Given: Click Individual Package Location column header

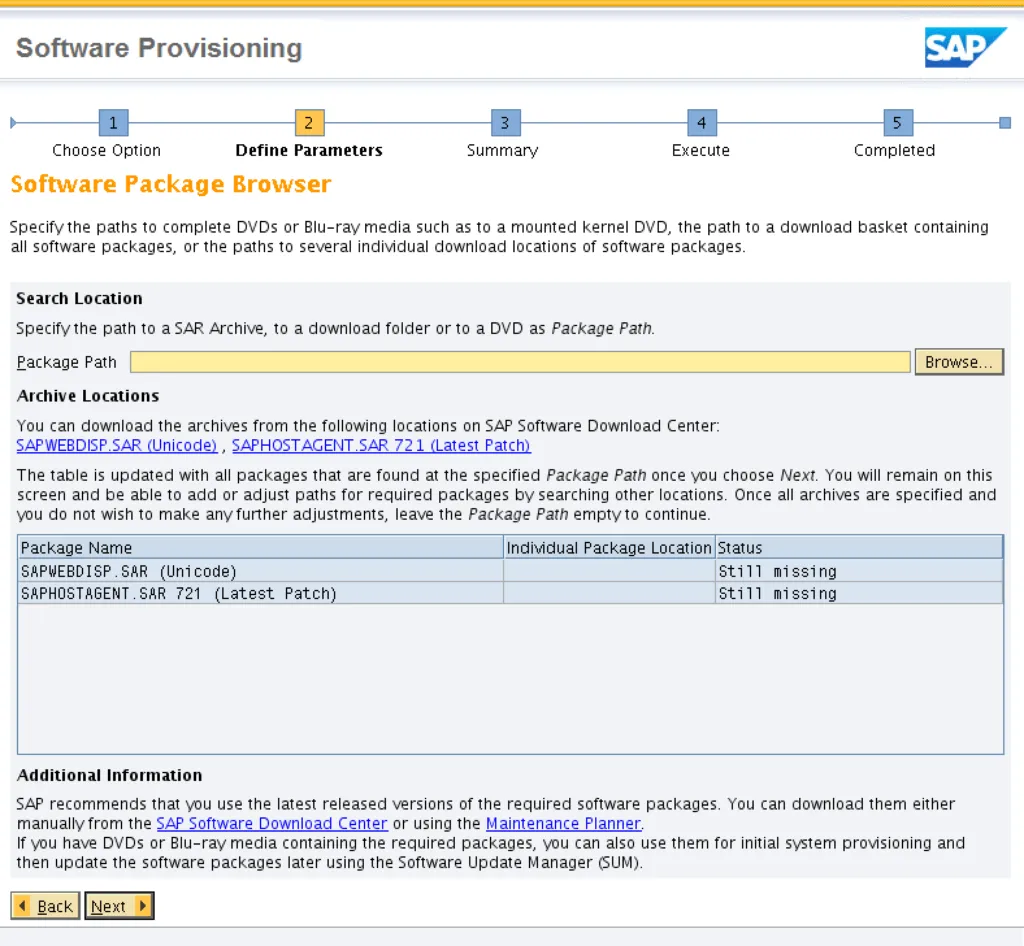Looking at the screenshot, I should click(x=608, y=548).
